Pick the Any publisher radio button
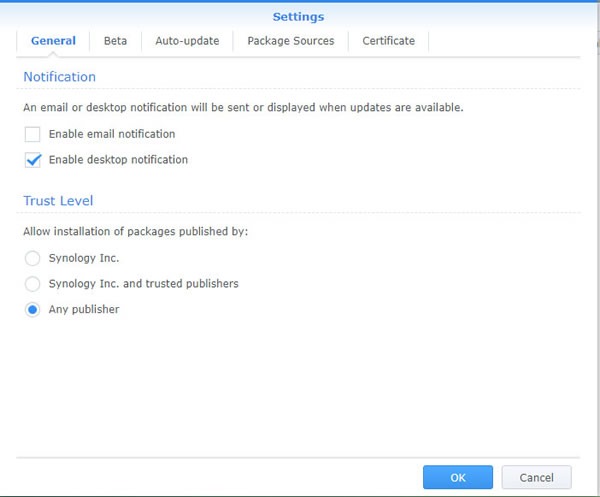600x497 pixels. point(33,310)
